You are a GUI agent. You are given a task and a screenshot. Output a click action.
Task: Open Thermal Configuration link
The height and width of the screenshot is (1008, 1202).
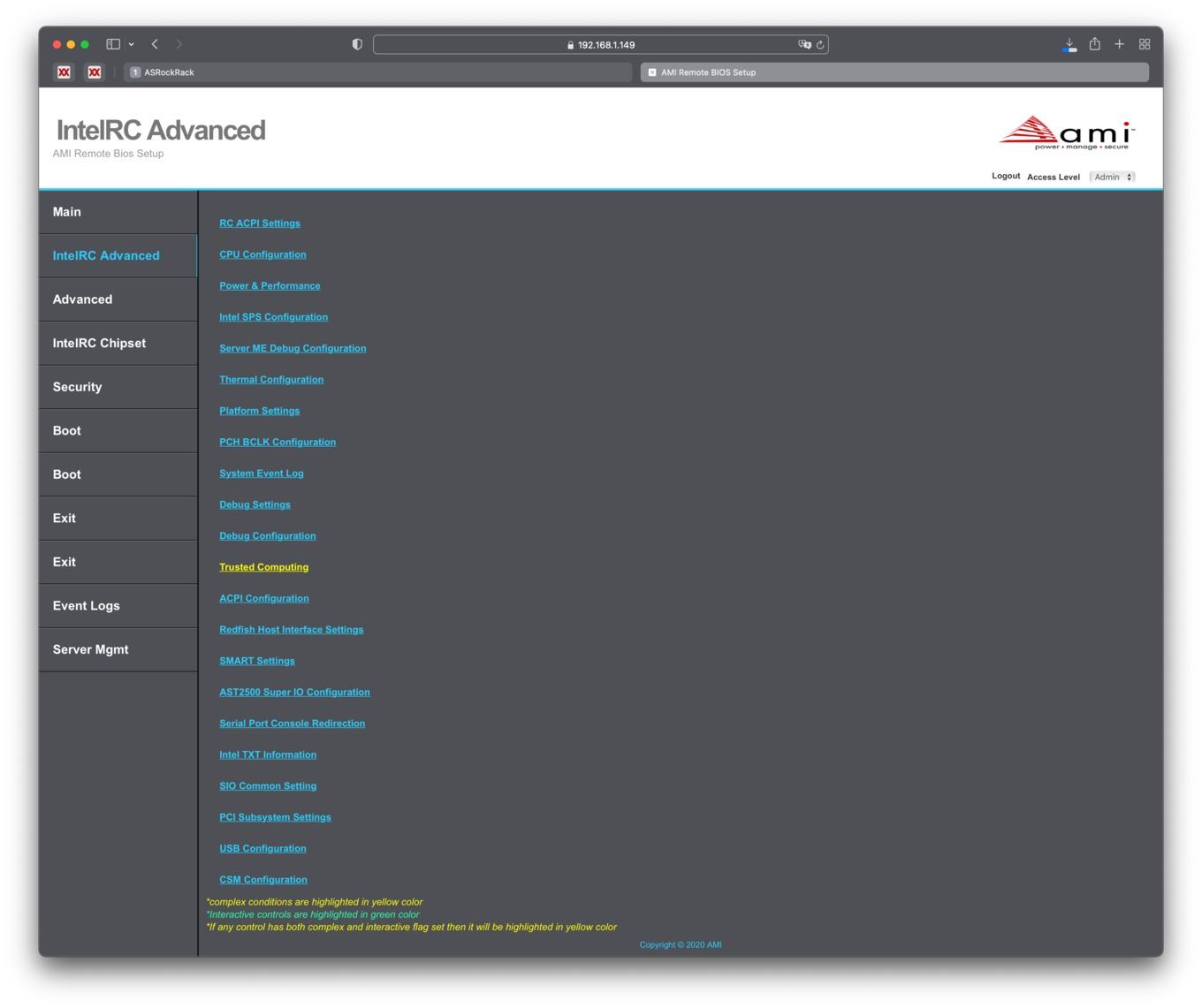pos(271,380)
